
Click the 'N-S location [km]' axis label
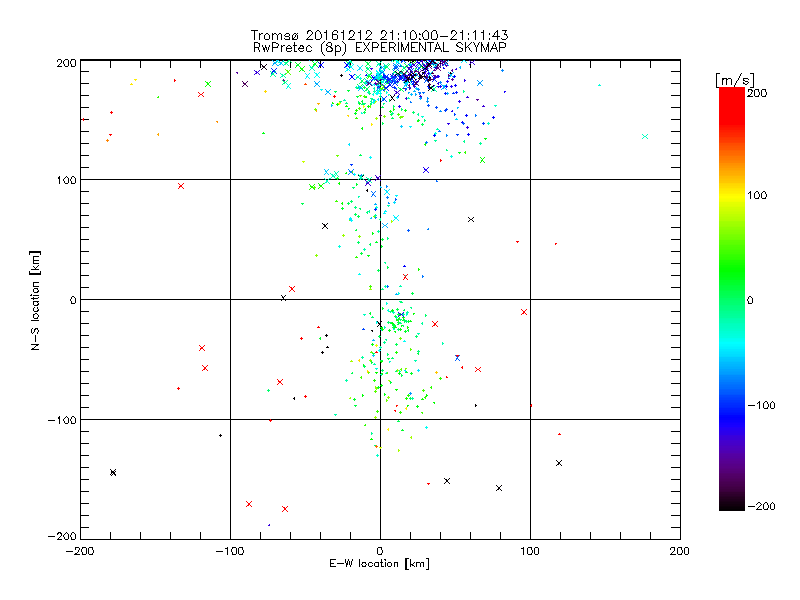point(35,301)
